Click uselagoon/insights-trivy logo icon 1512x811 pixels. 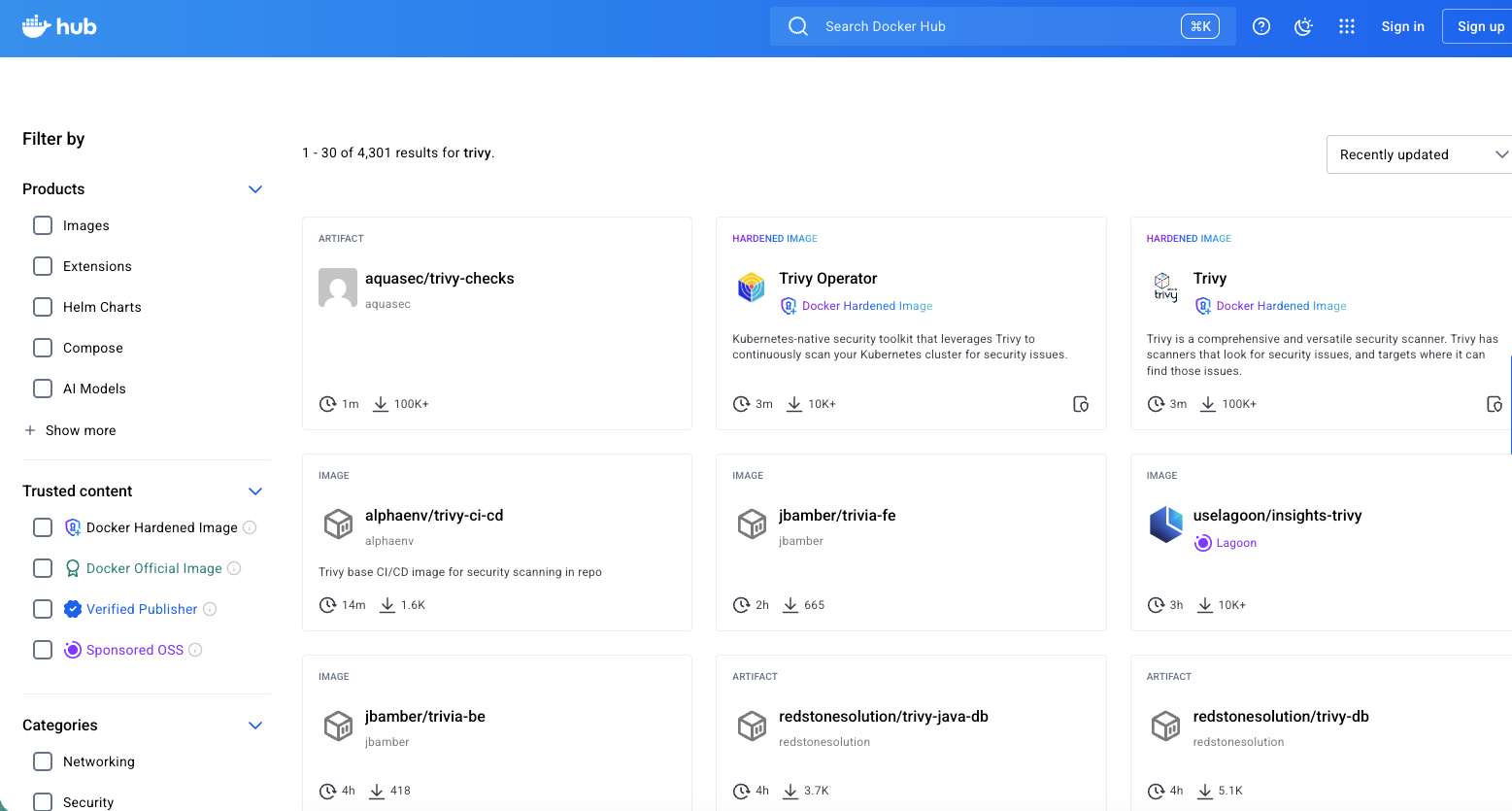coord(1165,524)
